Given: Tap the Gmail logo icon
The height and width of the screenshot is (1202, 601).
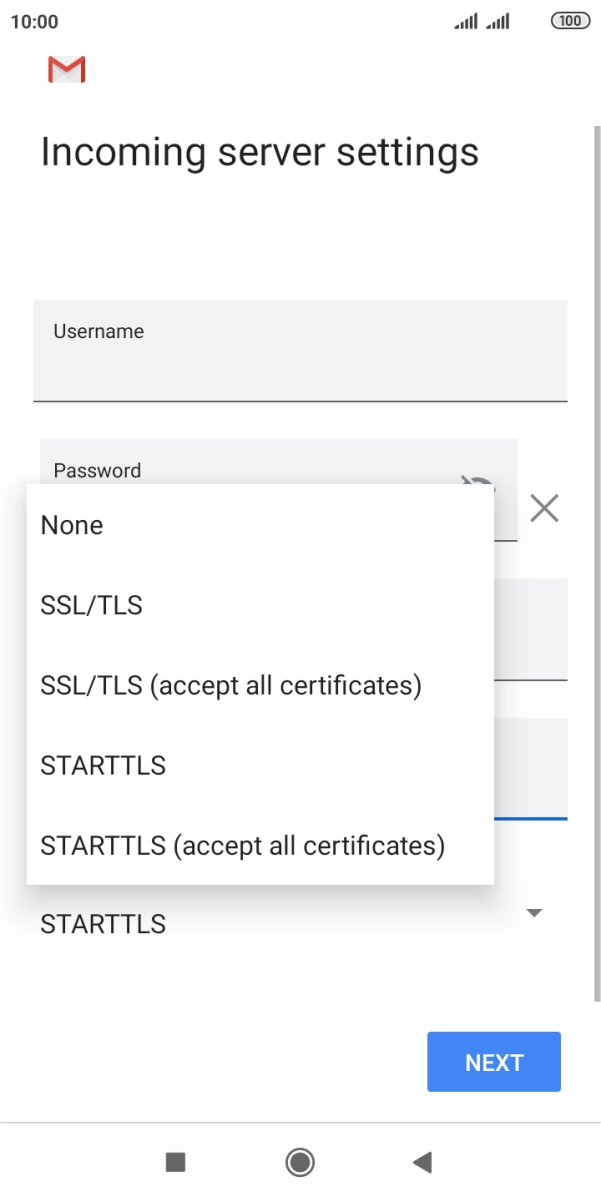Looking at the screenshot, I should click(x=67, y=70).
